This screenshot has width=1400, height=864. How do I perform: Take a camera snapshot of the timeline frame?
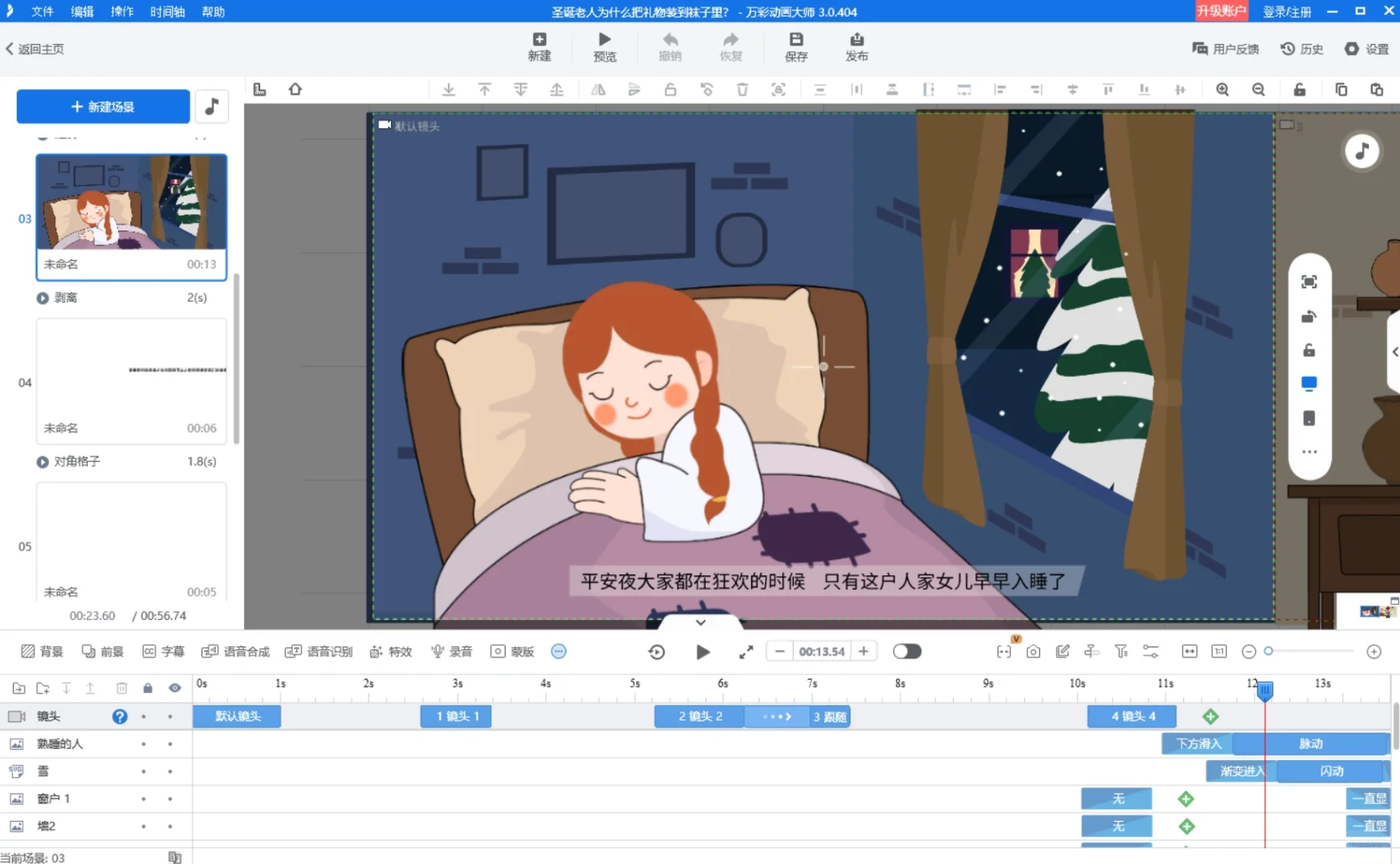pyautogui.click(x=1033, y=651)
